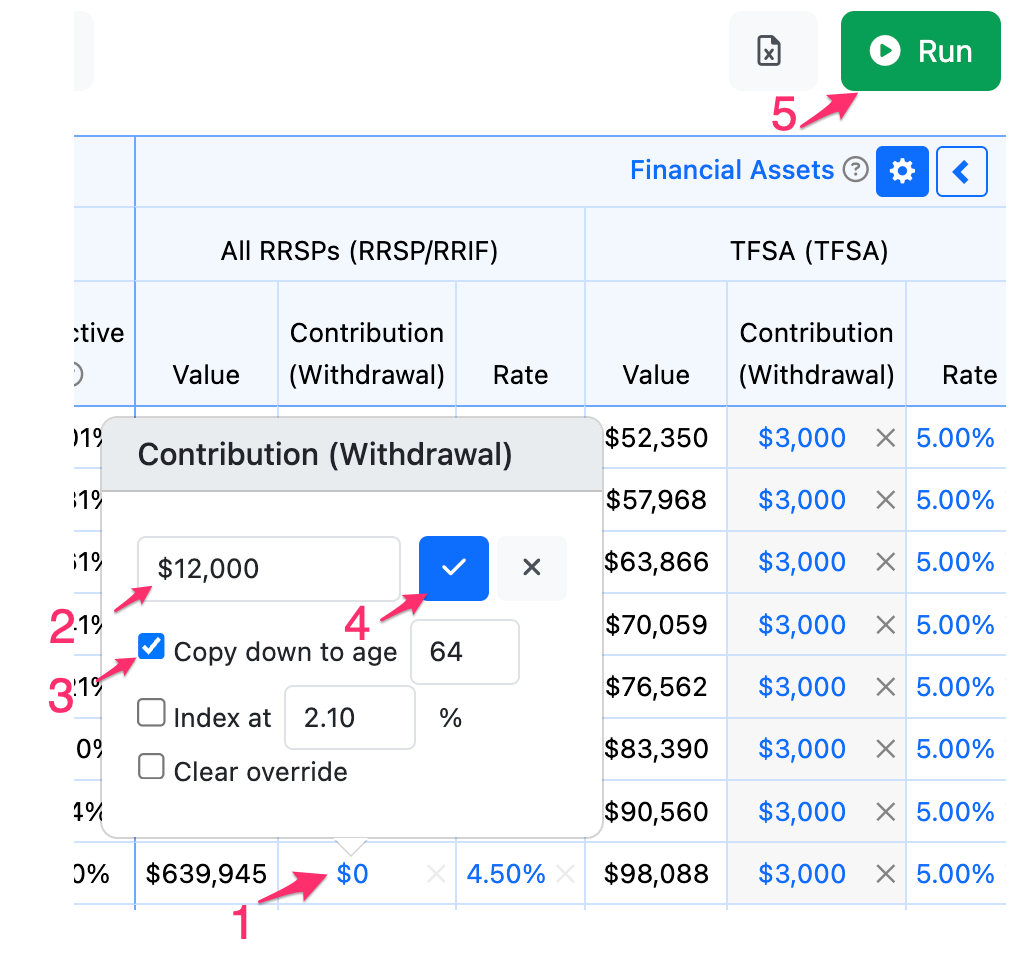
Task: Edit TFSA $3,000 contribution in $52,350 row
Action: tap(802, 438)
